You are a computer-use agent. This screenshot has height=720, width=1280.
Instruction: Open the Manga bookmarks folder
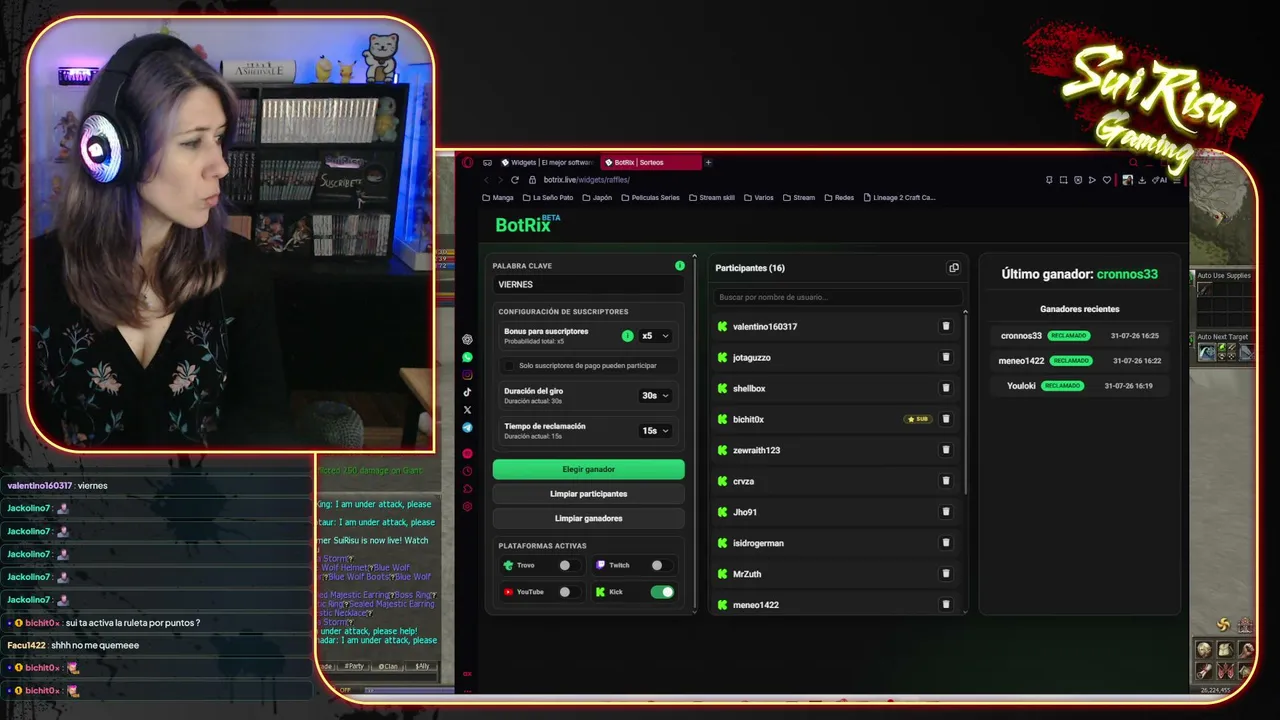[498, 198]
